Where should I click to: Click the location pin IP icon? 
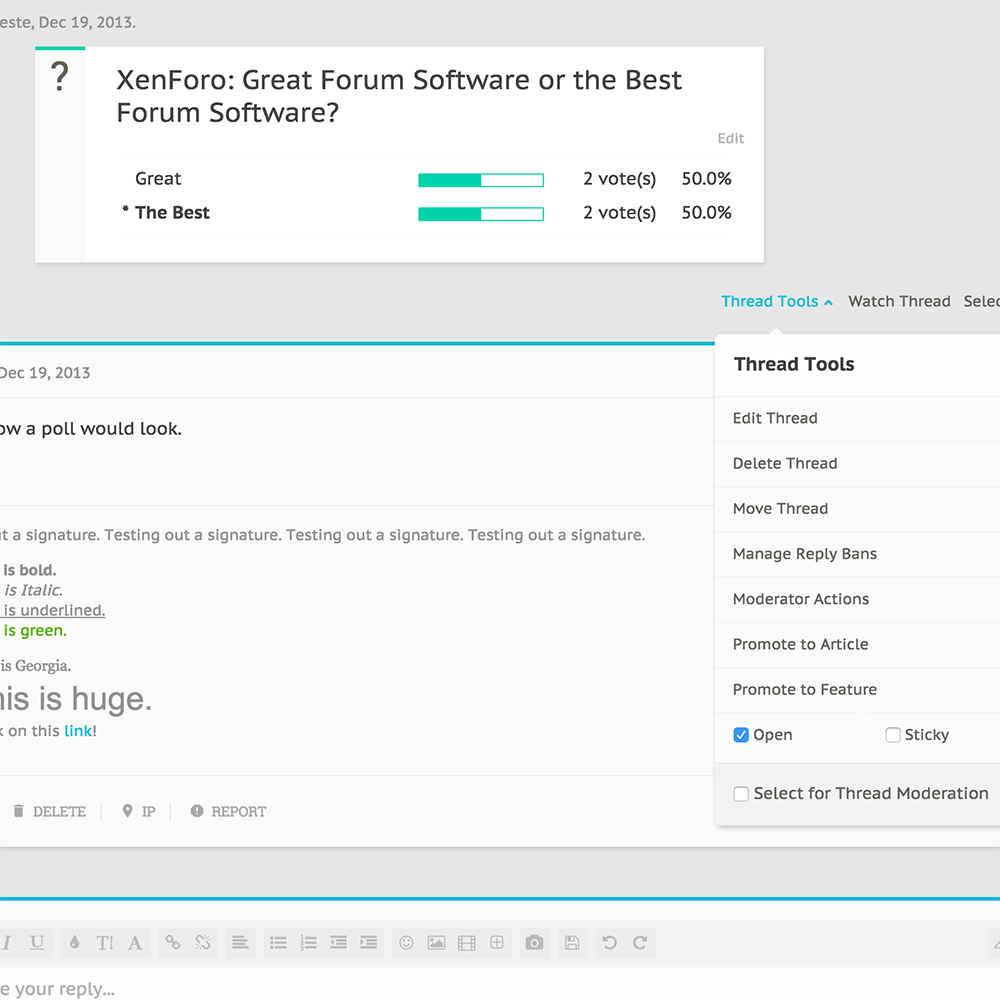pos(128,811)
